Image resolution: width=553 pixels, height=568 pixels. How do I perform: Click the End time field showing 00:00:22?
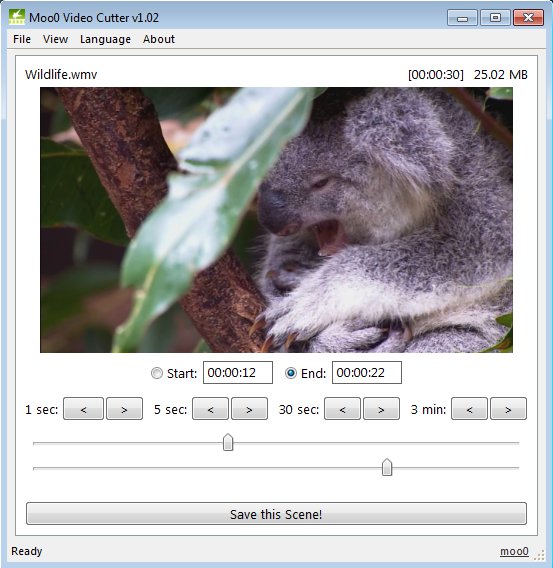(367, 372)
